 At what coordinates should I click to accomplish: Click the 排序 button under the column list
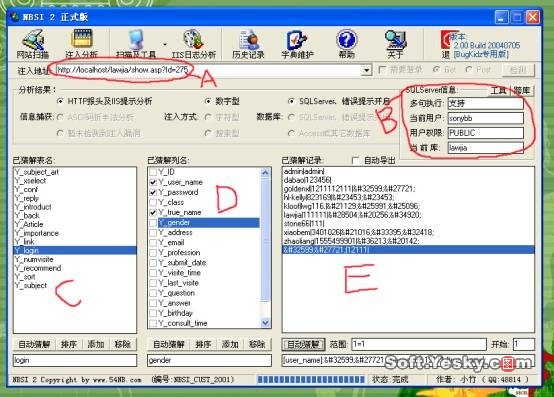pyautogui.click(x=203, y=344)
